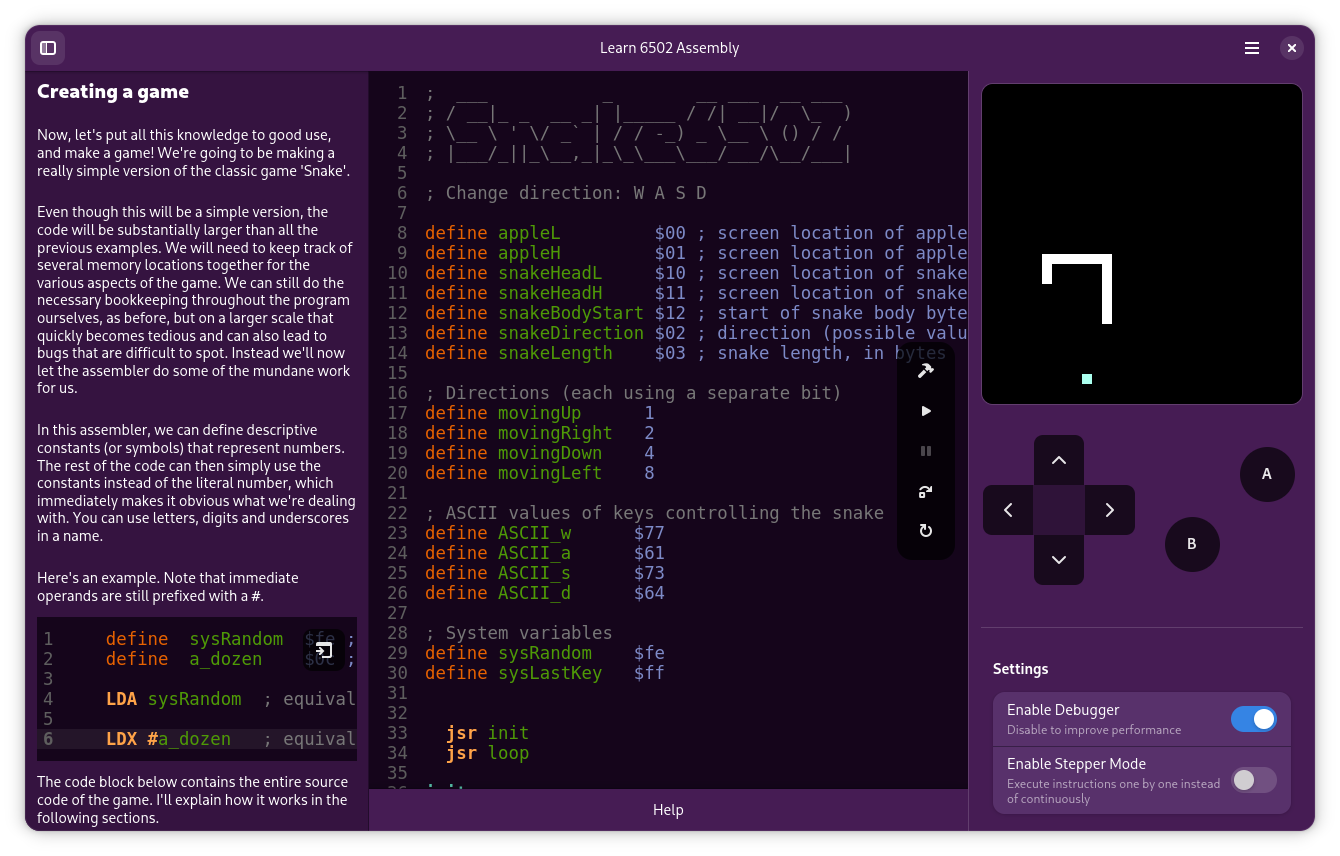Click the step-over instruction icon
This screenshot has width=1340, height=856.
pyautogui.click(x=925, y=491)
